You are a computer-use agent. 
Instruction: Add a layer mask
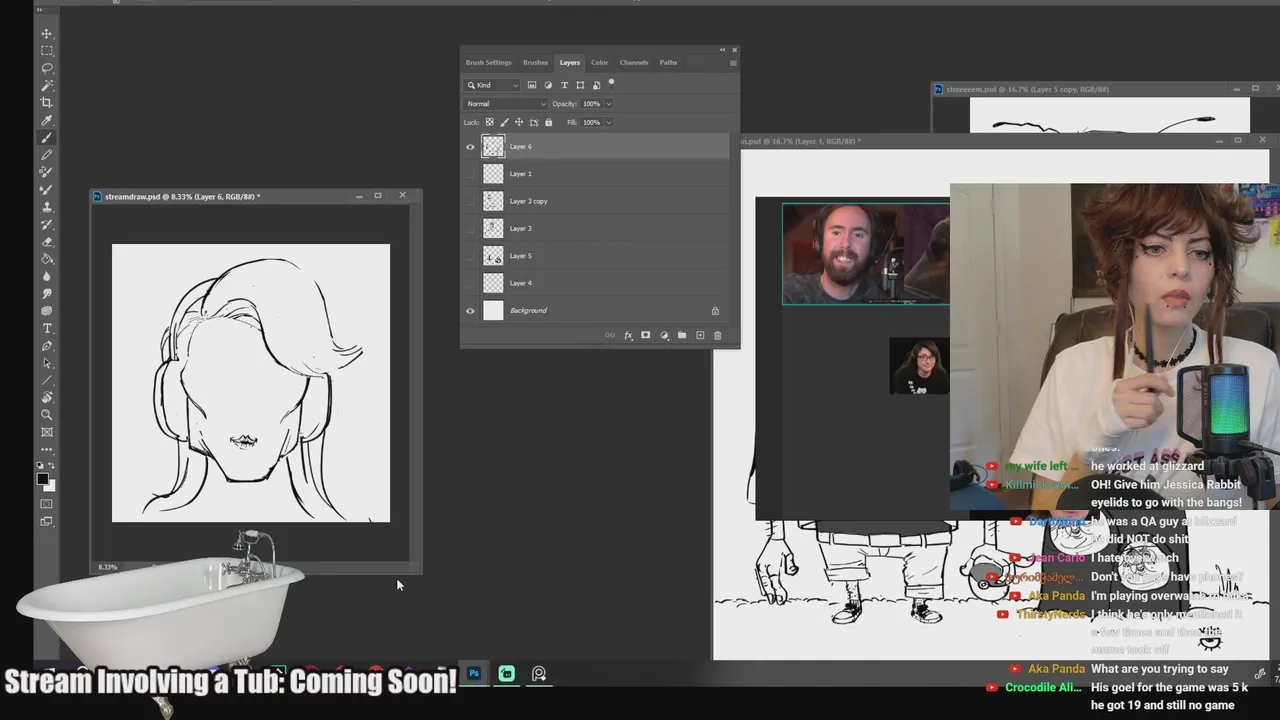pyautogui.click(x=646, y=335)
